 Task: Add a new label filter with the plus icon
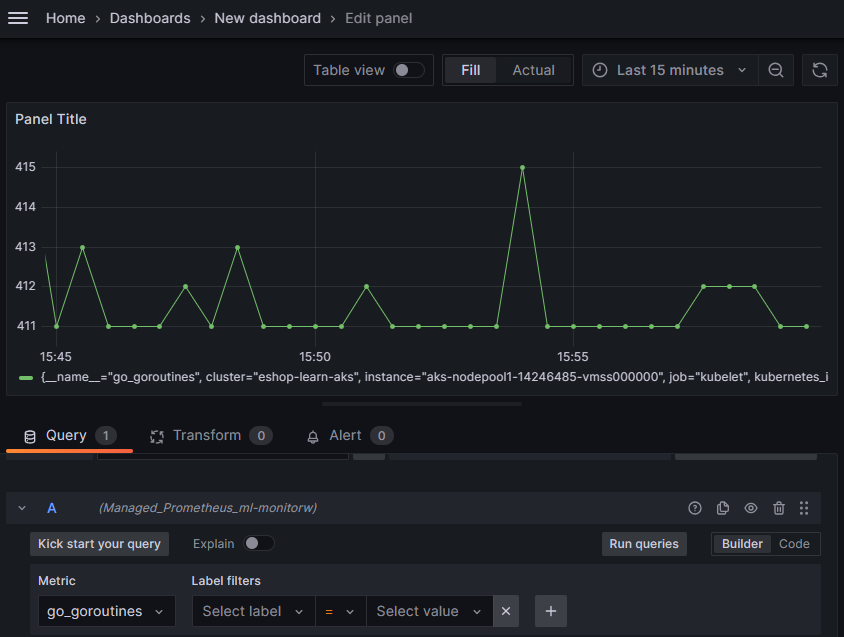click(549, 611)
